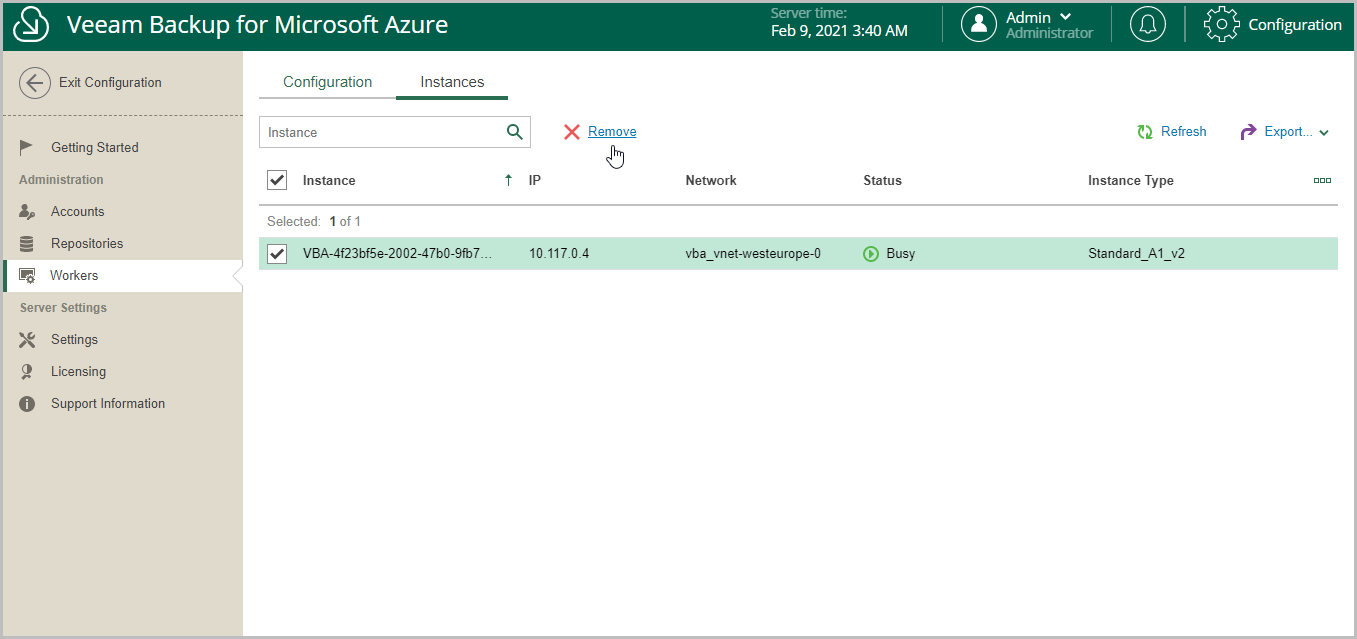Click the Exit Configuration back arrow icon
The image size is (1357, 639).
coord(35,83)
